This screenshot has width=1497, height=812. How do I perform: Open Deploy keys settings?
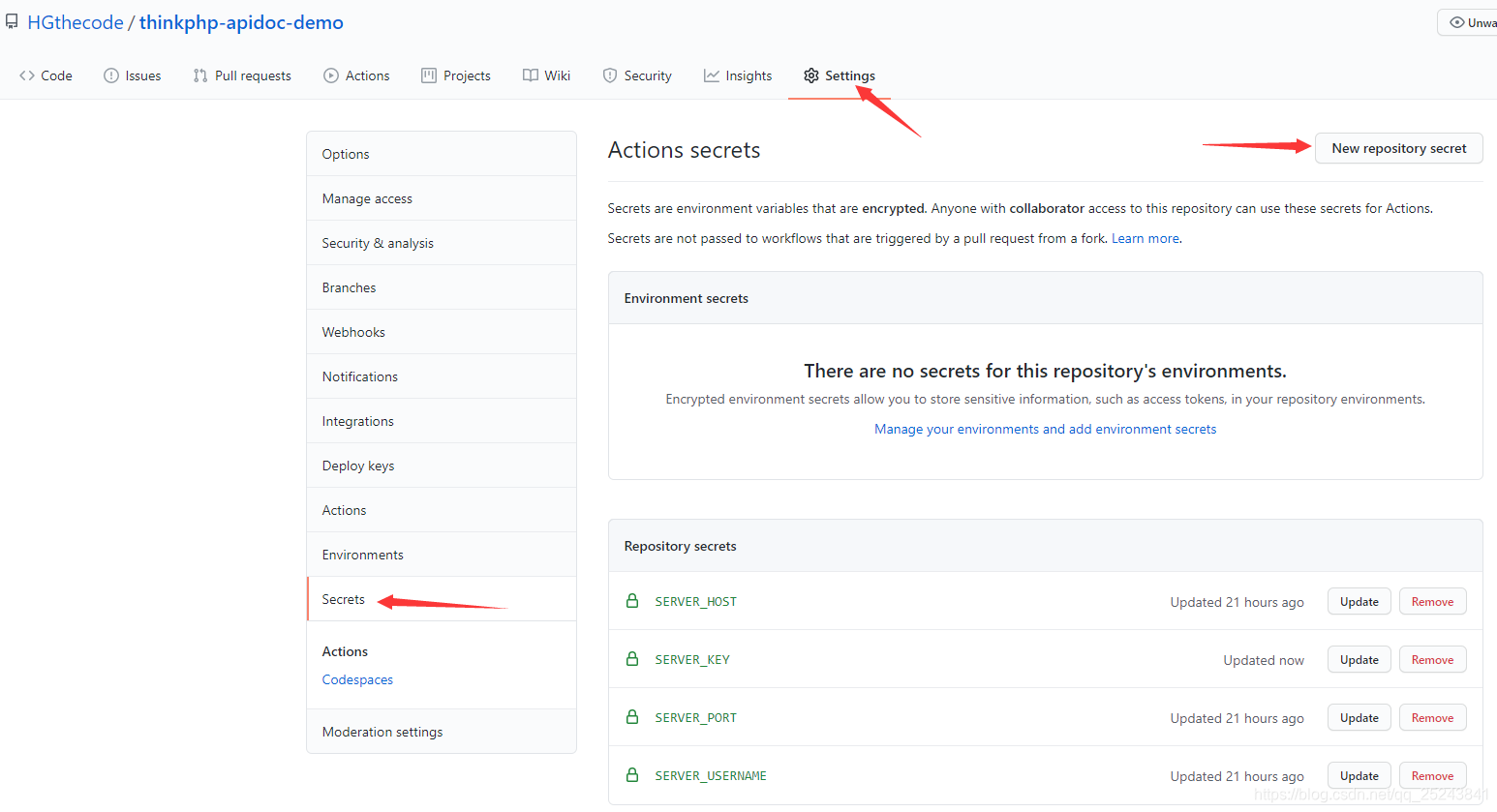(x=442, y=466)
